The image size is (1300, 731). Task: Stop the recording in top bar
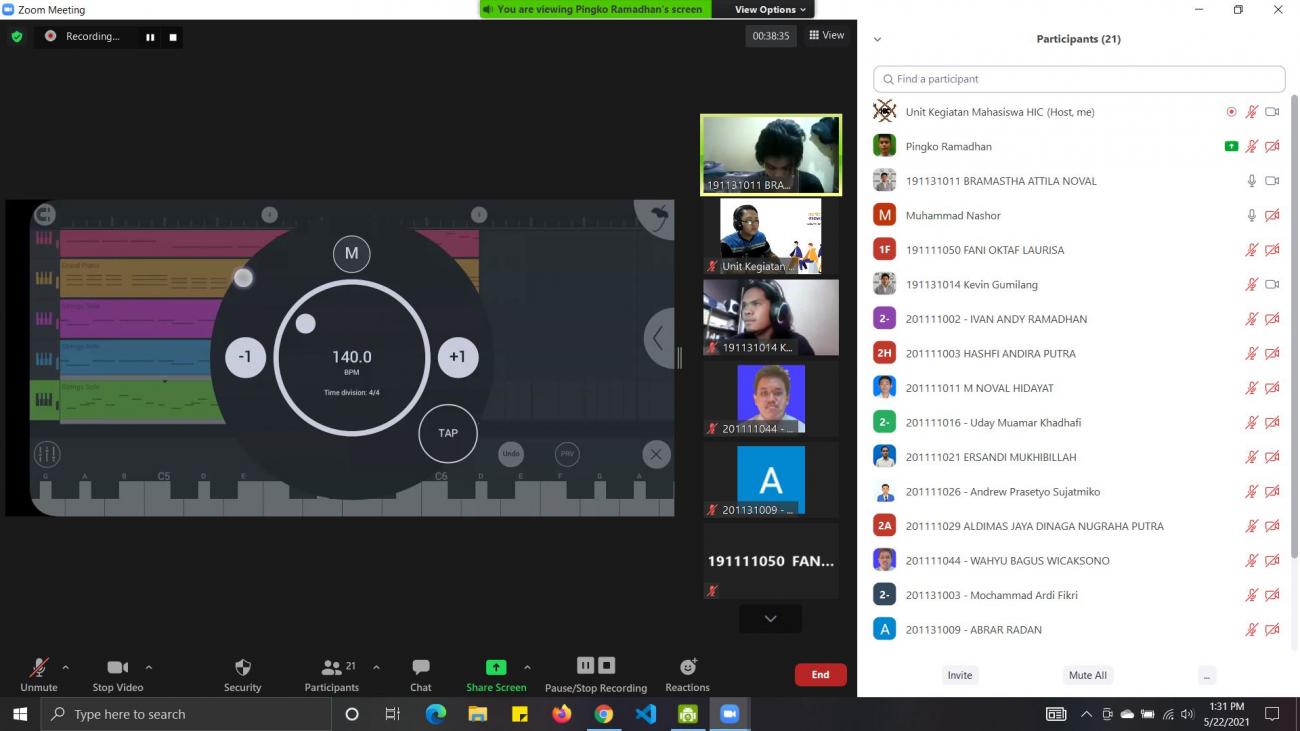[x=173, y=37]
